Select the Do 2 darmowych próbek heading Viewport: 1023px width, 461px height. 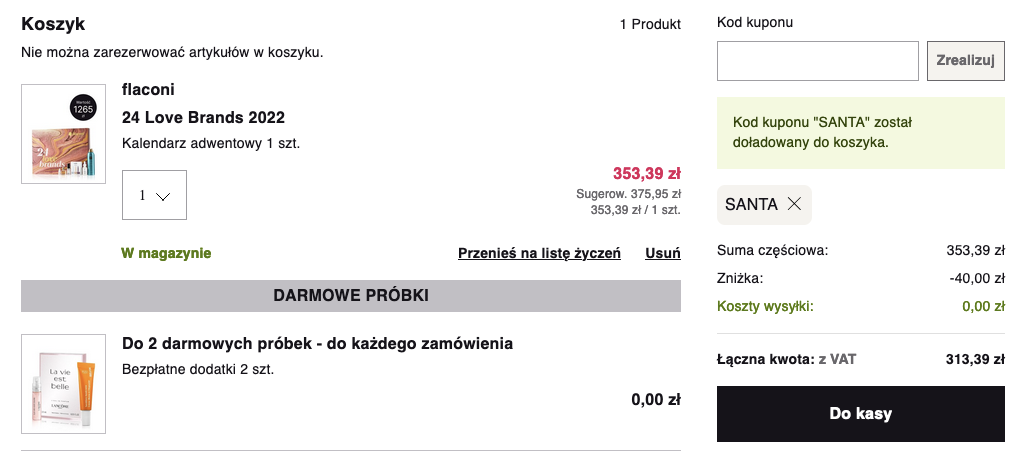317,344
